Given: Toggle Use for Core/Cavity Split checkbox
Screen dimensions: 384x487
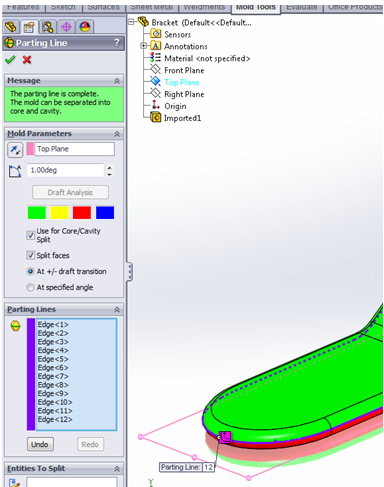Looking at the screenshot, I should coord(31,235).
